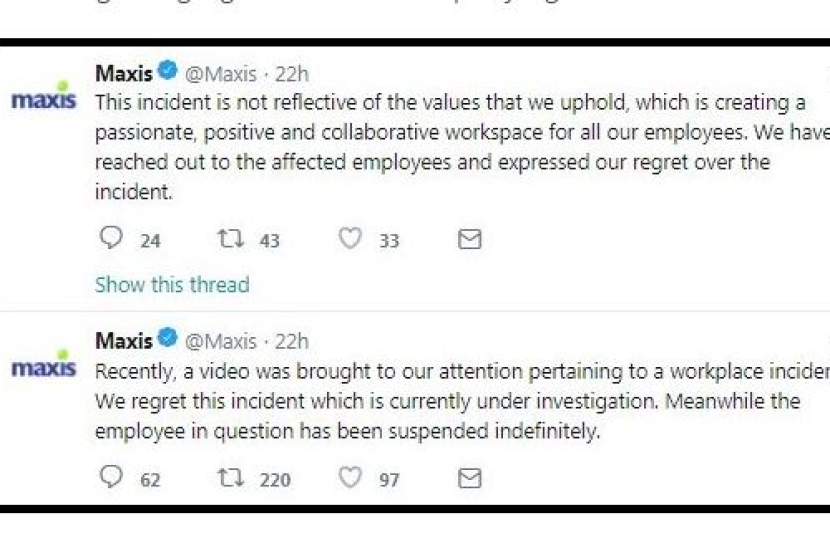The height and width of the screenshot is (553, 830).
Task: Reply to the tweet with 24 replies
Action: tap(112, 239)
